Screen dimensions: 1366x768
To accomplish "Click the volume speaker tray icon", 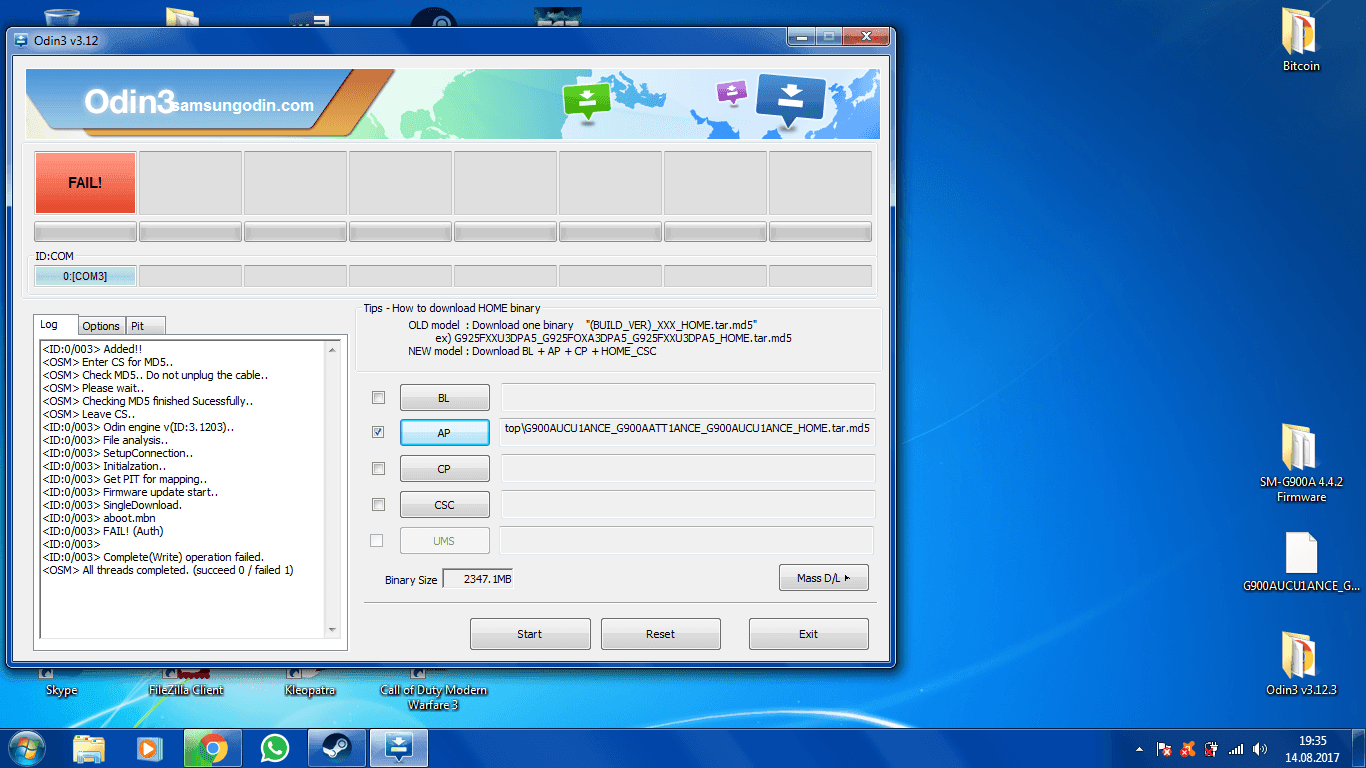I will pyautogui.click(x=1260, y=749).
